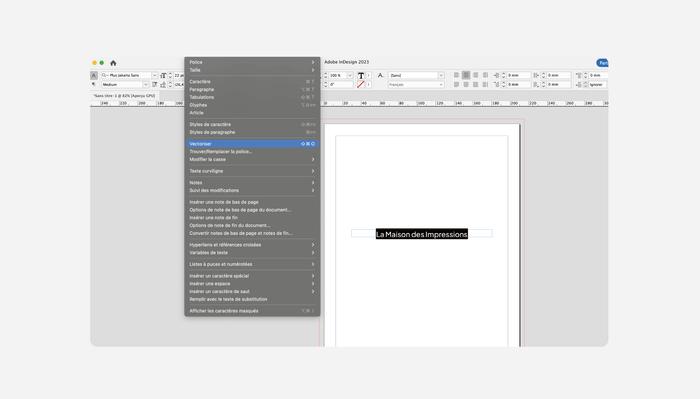Open Styles de paragraphe entry

(252, 132)
